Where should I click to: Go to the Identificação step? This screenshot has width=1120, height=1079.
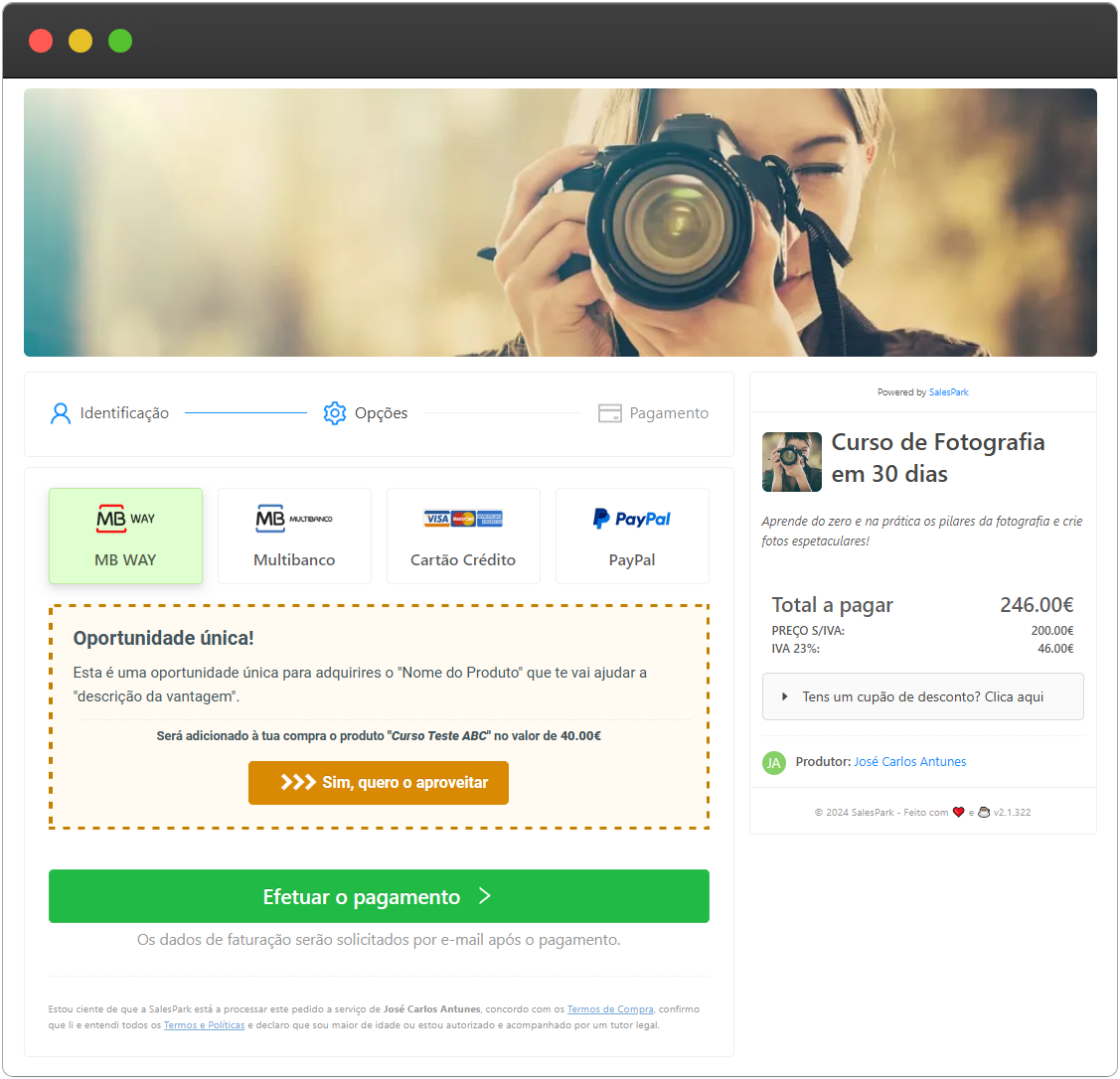coord(124,413)
